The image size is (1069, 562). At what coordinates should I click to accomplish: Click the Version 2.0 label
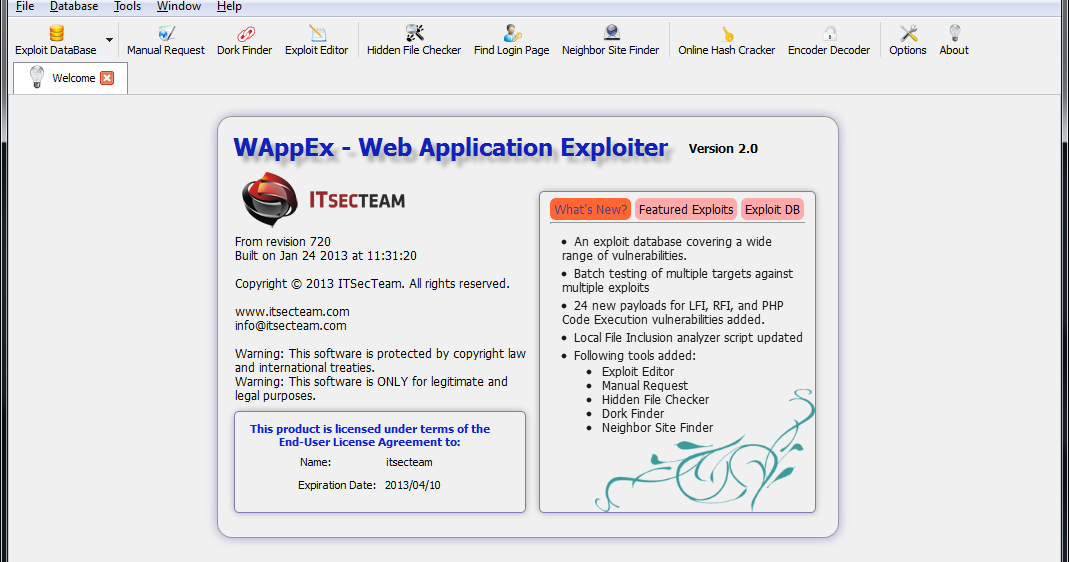click(723, 149)
